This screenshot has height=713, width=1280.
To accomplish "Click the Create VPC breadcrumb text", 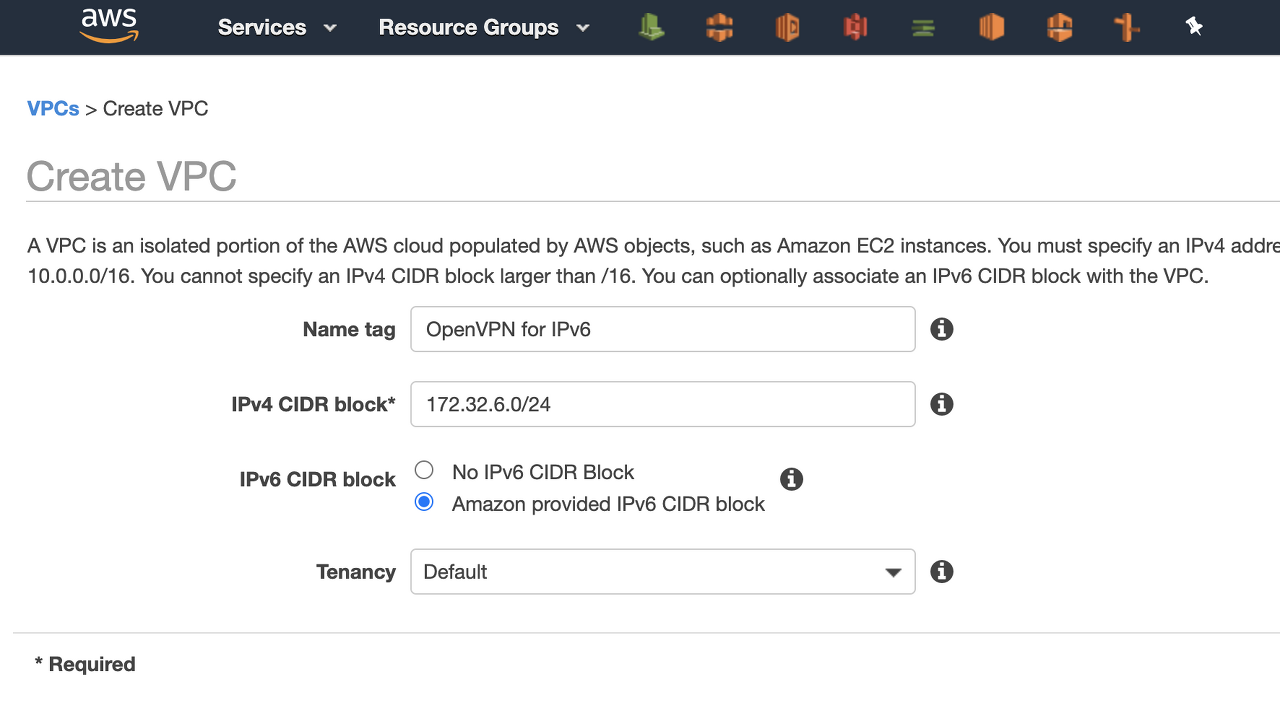I will pos(156,108).
